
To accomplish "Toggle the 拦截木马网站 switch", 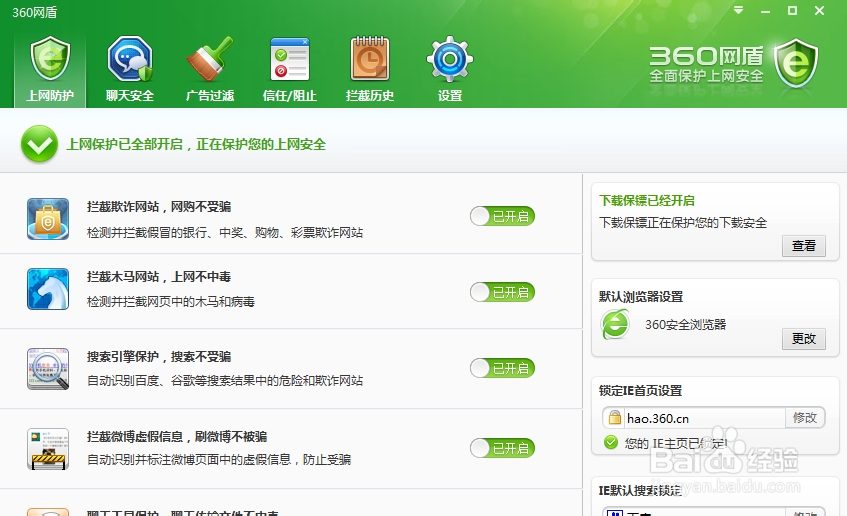I will [x=502, y=292].
